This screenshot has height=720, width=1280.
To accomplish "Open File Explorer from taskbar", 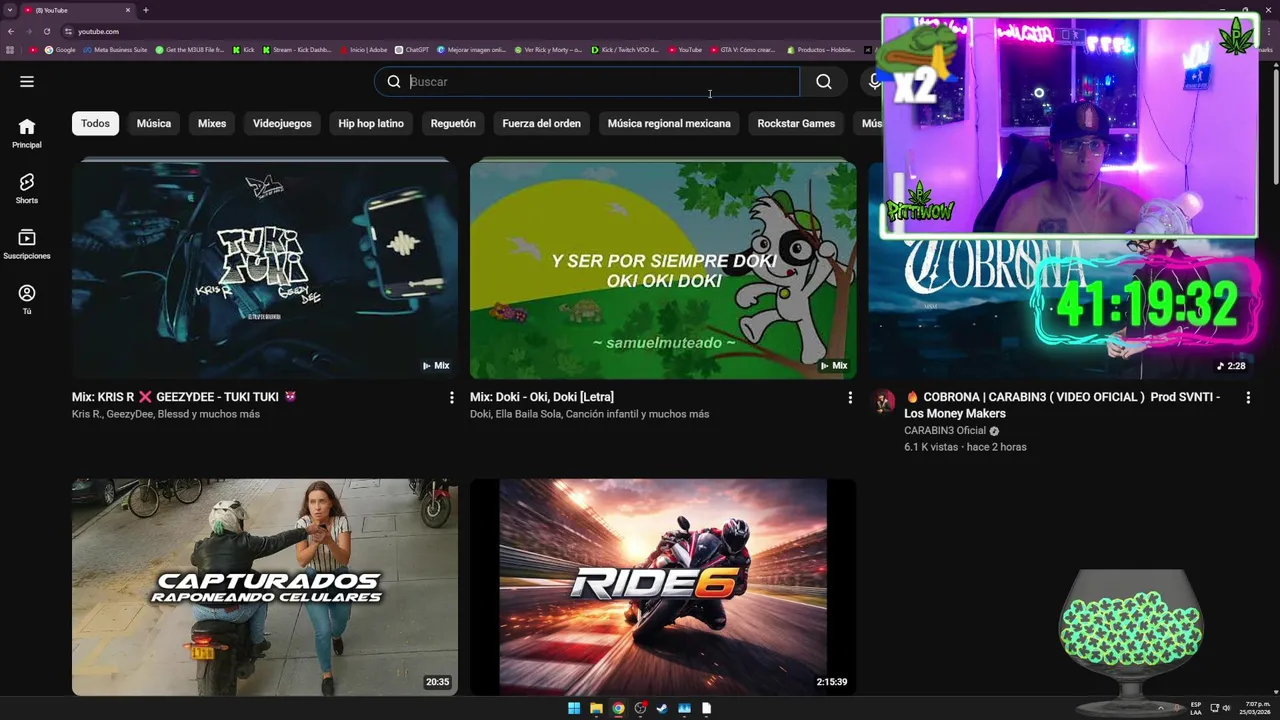I will click(x=596, y=708).
